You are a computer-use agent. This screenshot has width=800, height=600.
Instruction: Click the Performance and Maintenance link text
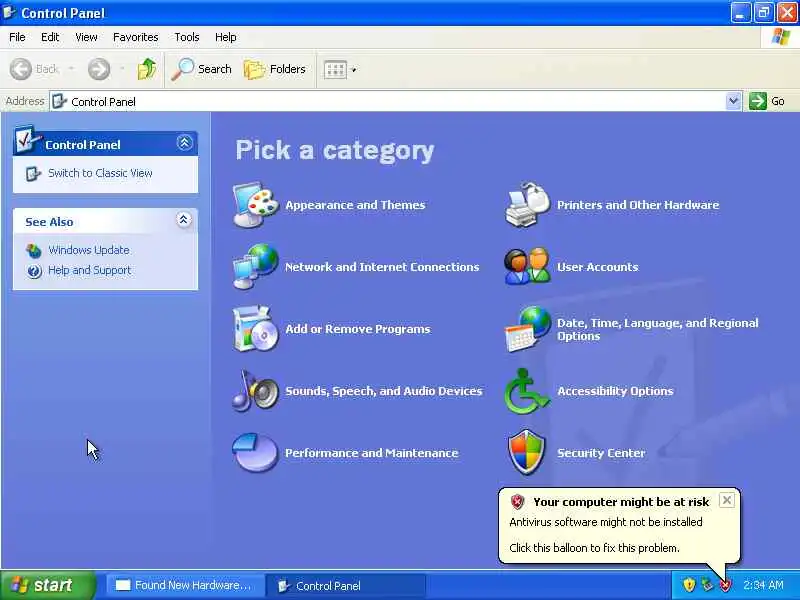(x=371, y=453)
